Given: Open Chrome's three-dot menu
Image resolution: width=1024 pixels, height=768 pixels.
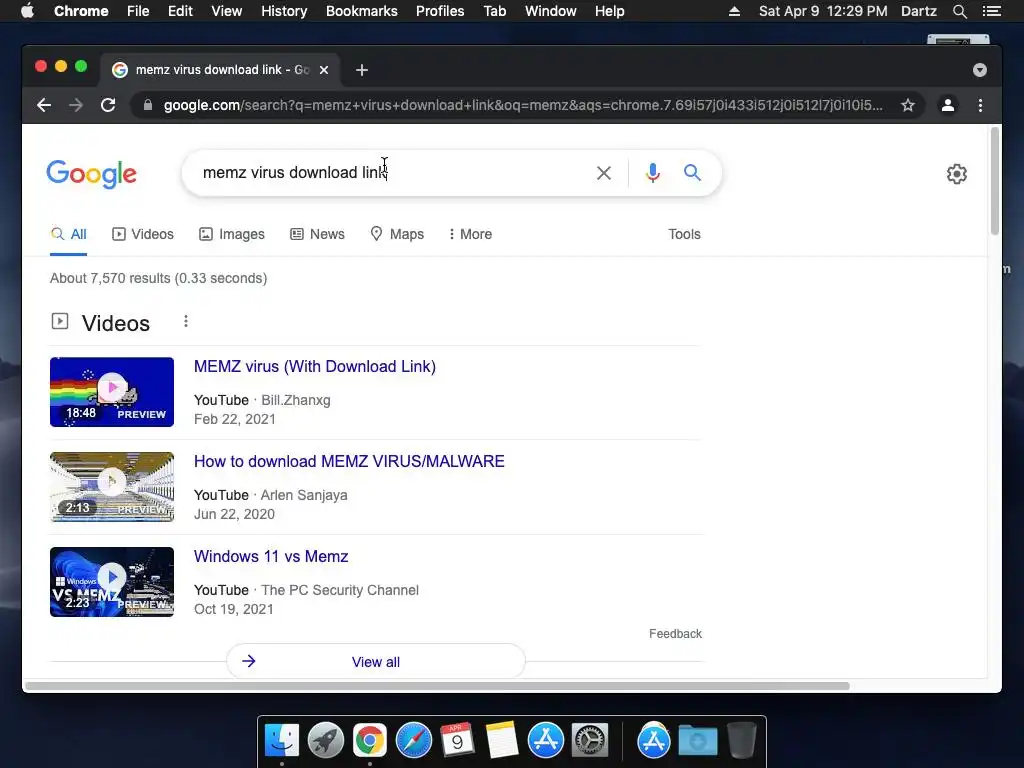Looking at the screenshot, I should [980, 105].
